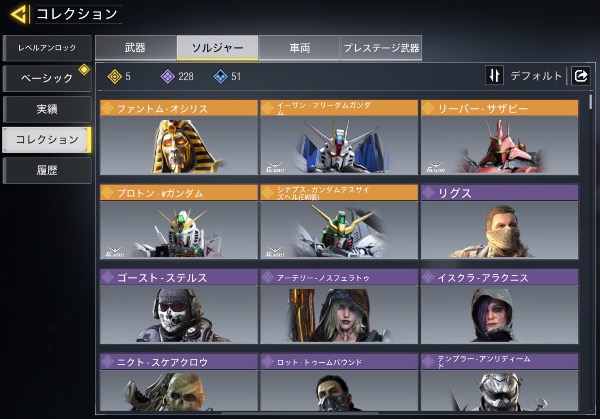Click the gold legendary count icon
The image size is (600, 419).
[x=114, y=77]
